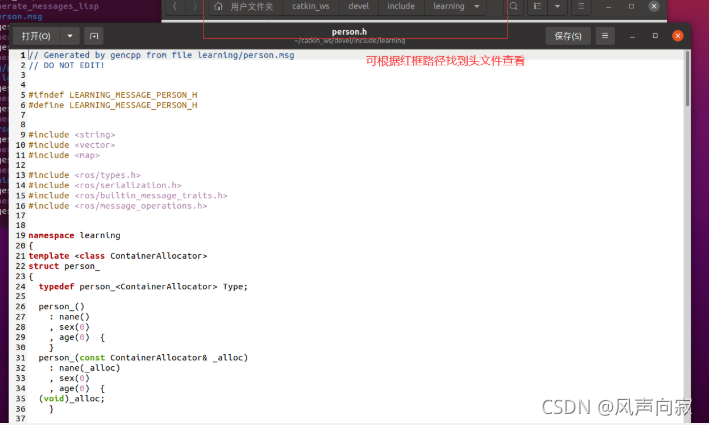The height and width of the screenshot is (425, 709).
Task: Select the learning path breadcrumb
Action: 449,6
